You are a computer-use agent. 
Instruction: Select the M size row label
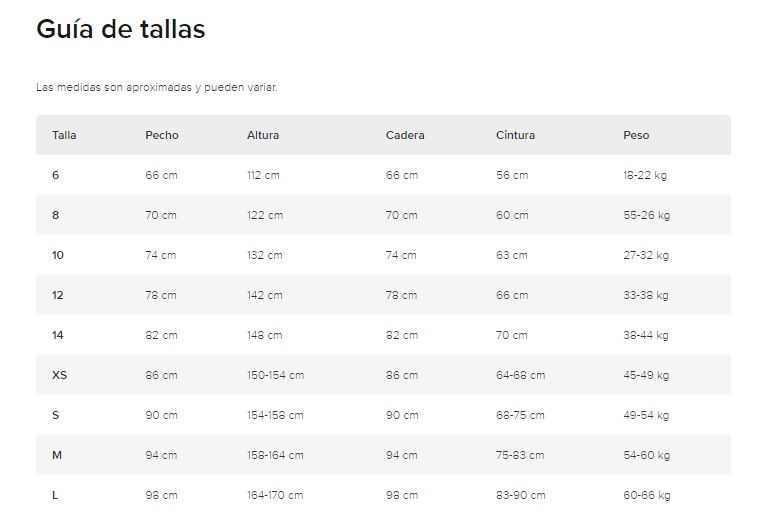pos(57,455)
